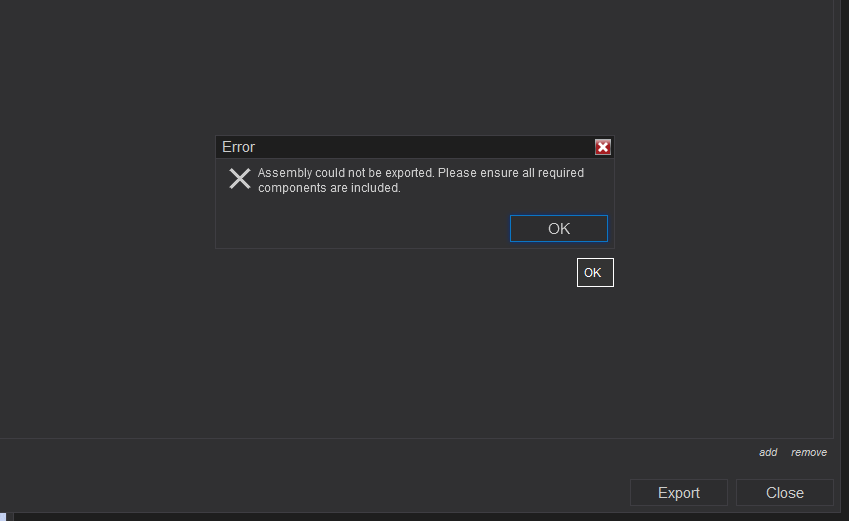Click the white-outlined OK below the dialog
849x521 pixels.
click(x=595, y=272)
